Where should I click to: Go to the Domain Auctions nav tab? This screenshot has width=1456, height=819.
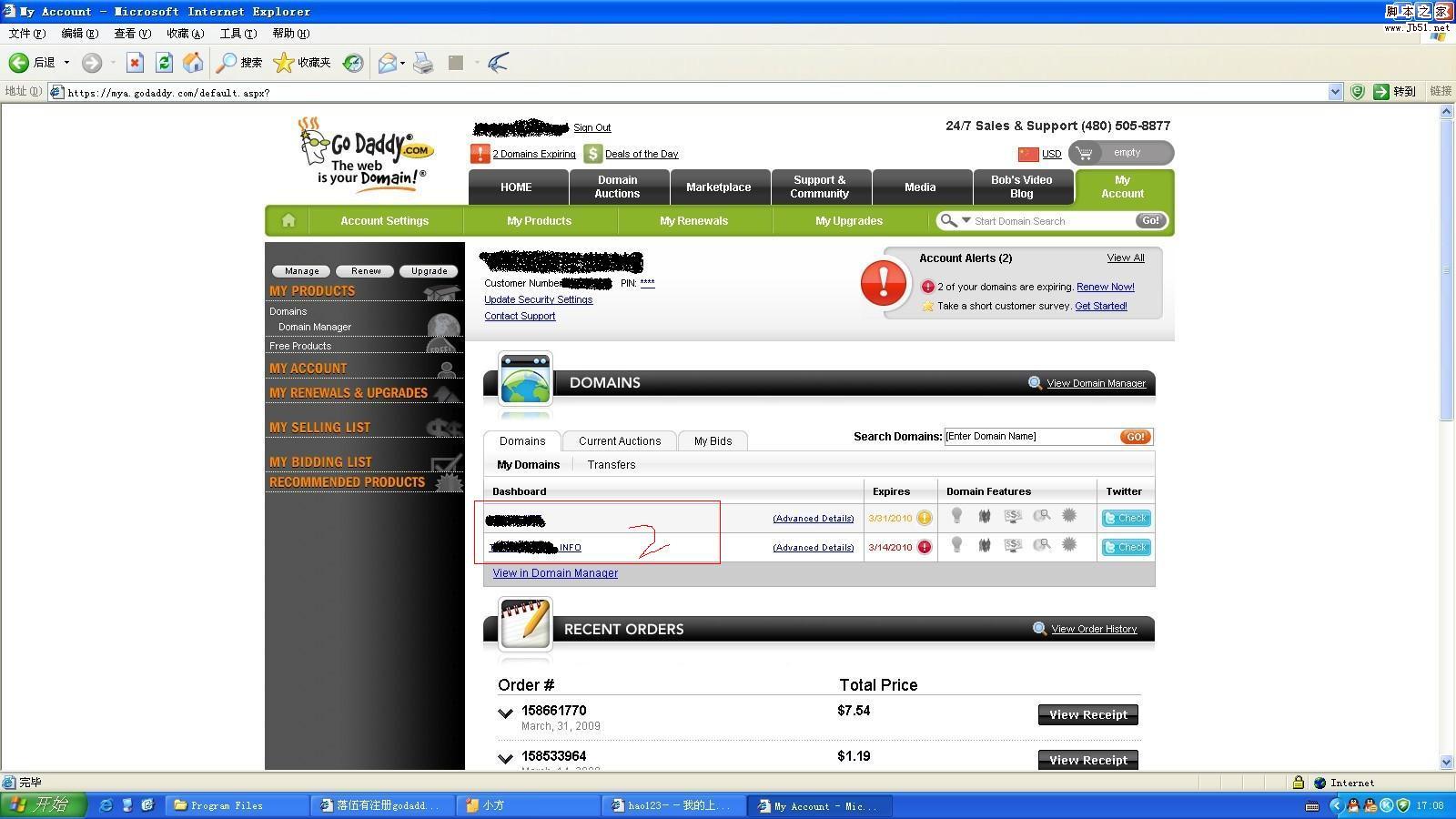(x=617, y=187)
